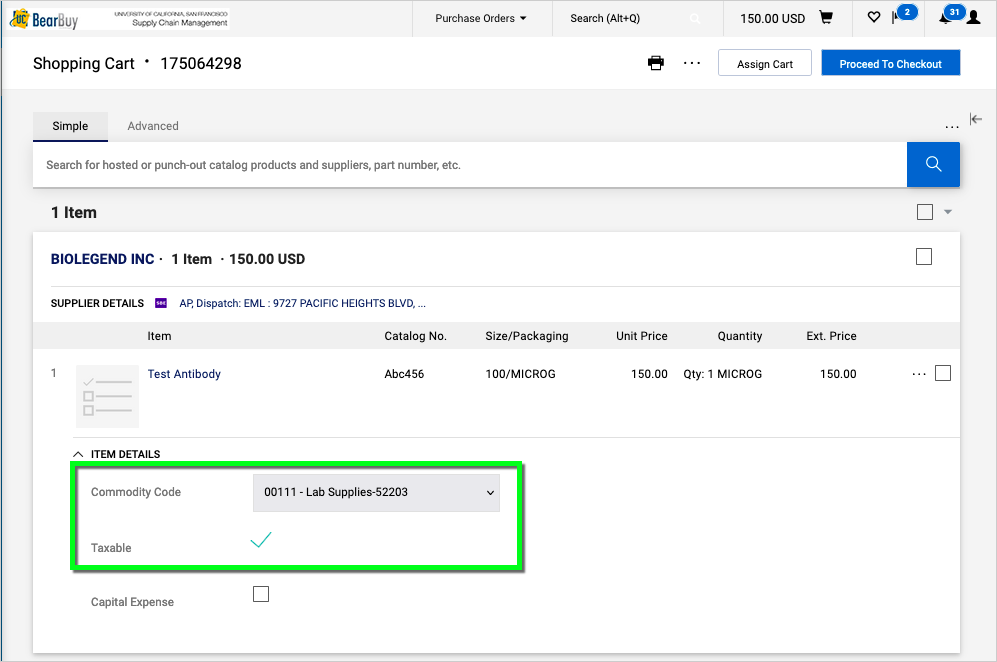Select the BIOLEGEND INC supplier checkbox
This screenshot has width=997, height=662.
coord(924,256)
